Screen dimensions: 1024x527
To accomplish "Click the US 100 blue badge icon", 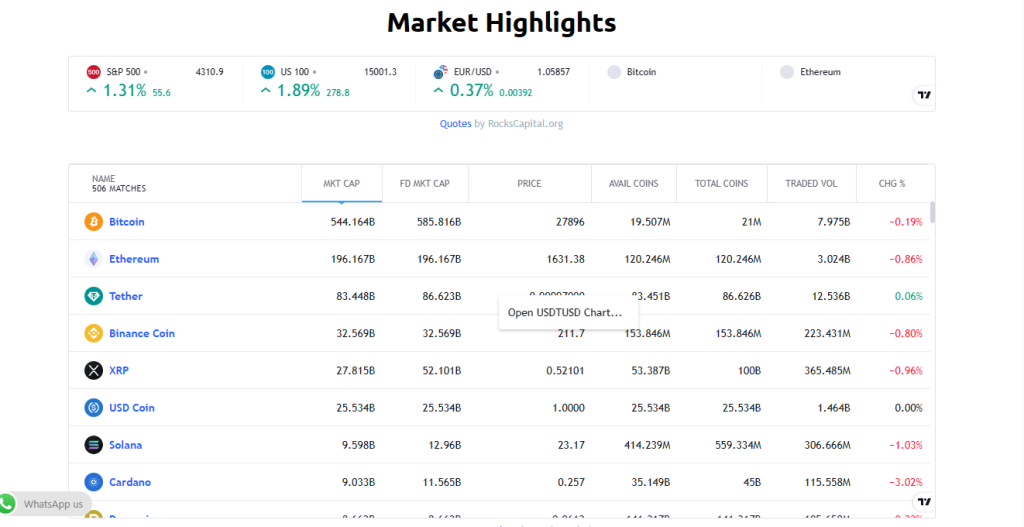I will (268, 72).
